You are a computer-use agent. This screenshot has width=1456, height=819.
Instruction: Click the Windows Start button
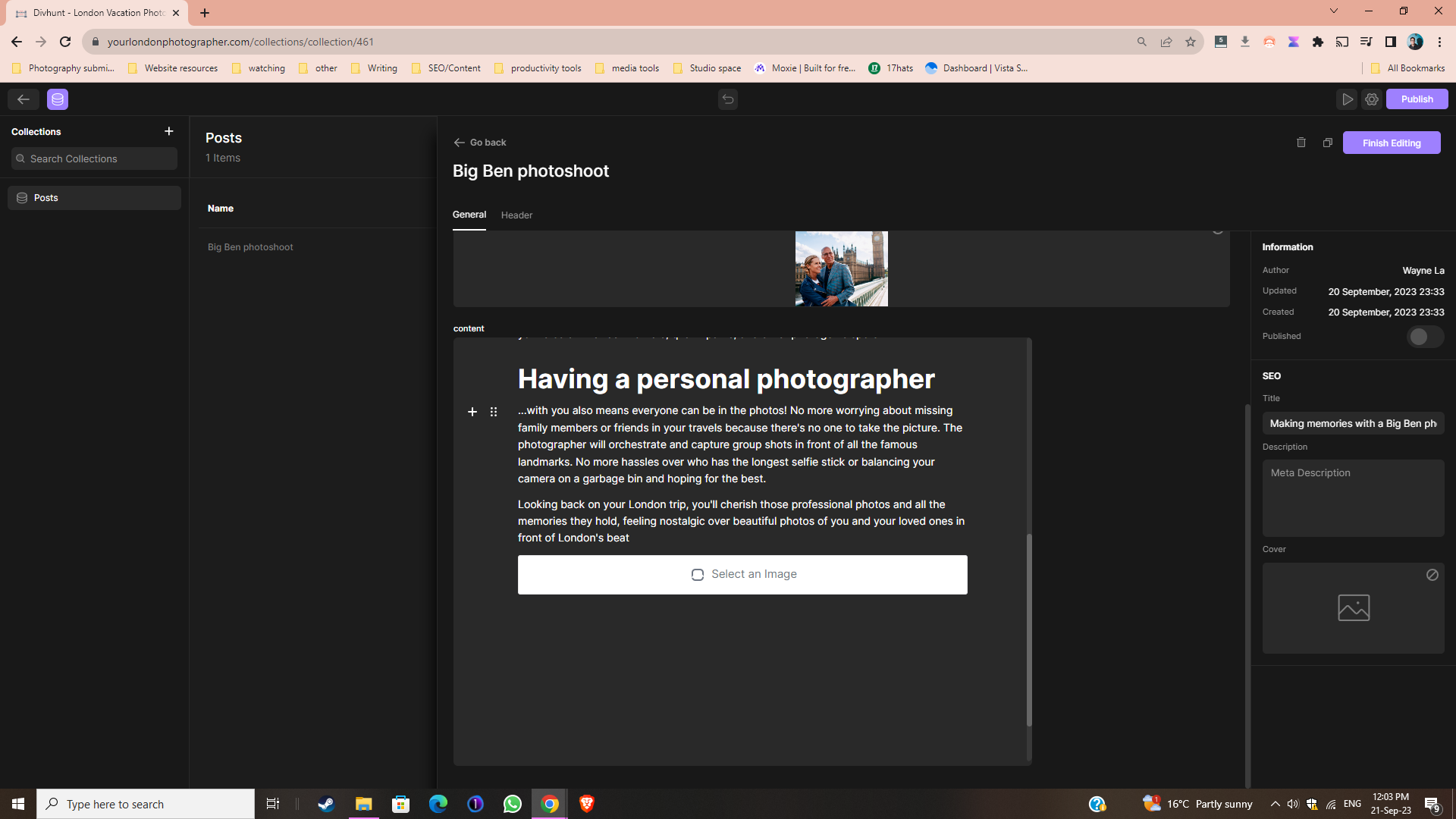pyautogui.click(x=18, y=804)
